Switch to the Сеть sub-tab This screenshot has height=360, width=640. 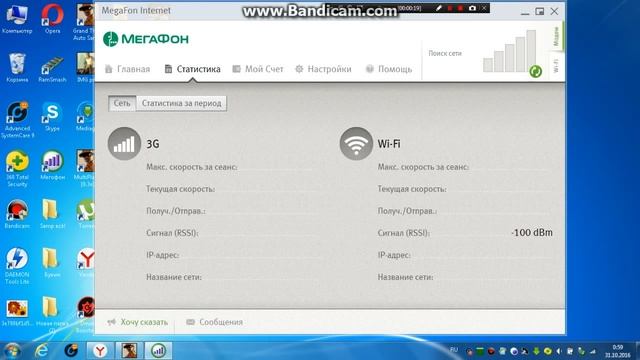click(x=122, y=103)
